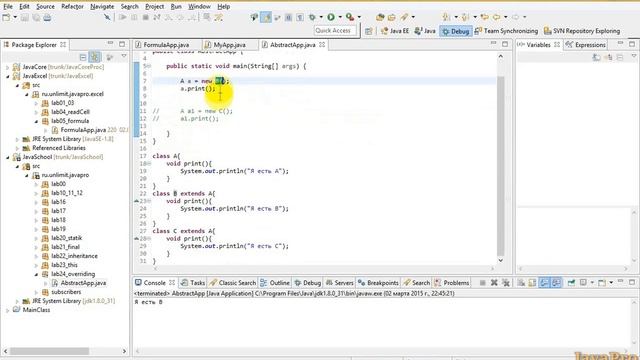Expand the lab22_inheritance package
Viewport: 640px width, 360px height.
point(36,256)
